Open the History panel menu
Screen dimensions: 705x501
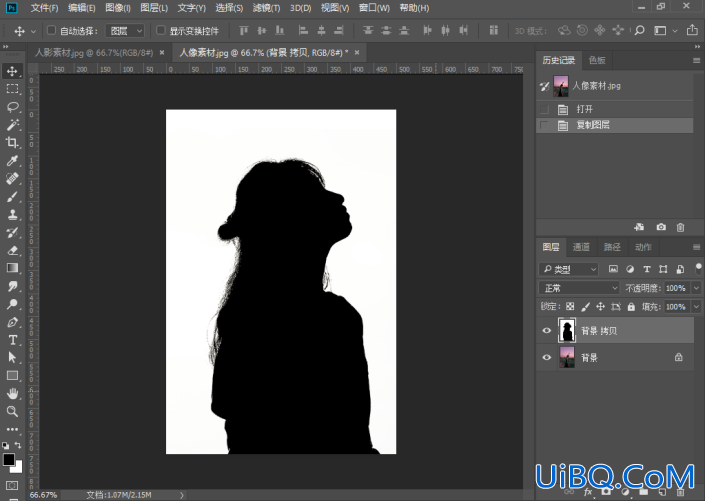click(696, 60)
